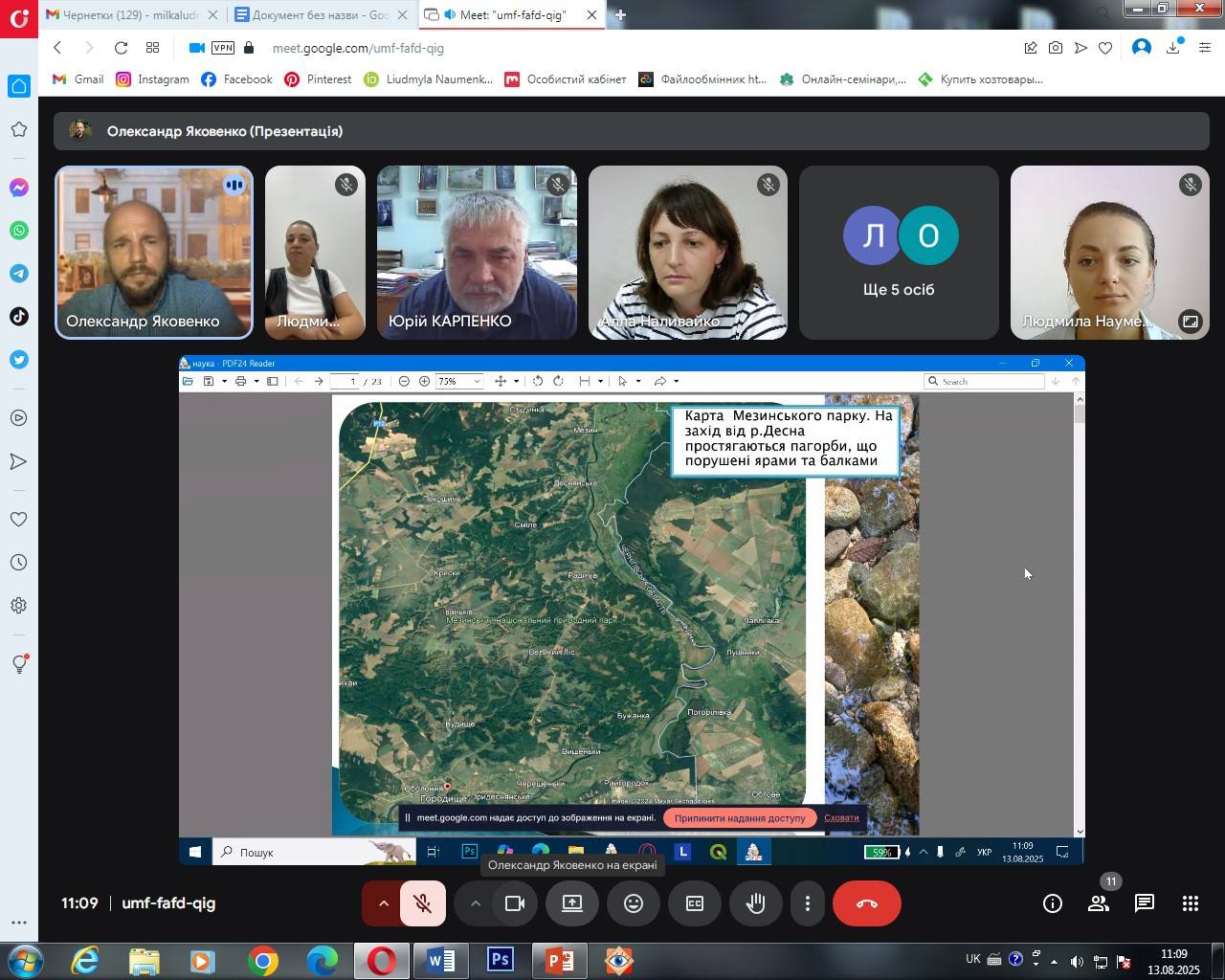Open Meet chat panel
1225x980 pixels.
click(1145, 903)
